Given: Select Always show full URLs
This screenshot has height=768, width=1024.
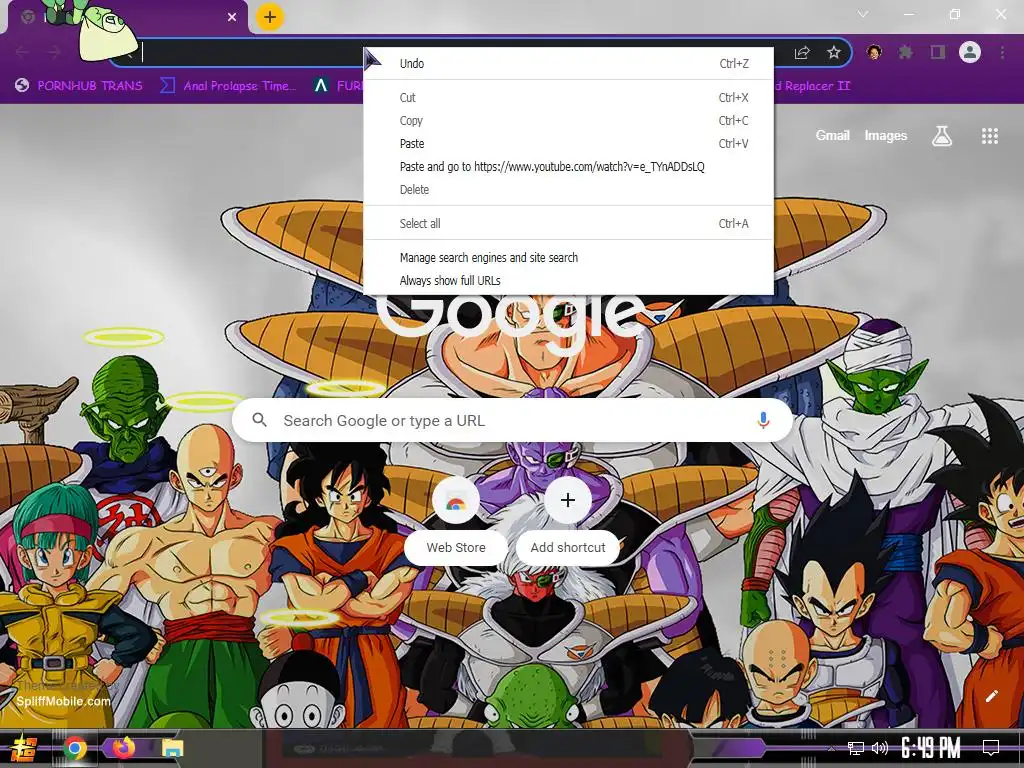Looking at the screenshot, I should 568,280.
